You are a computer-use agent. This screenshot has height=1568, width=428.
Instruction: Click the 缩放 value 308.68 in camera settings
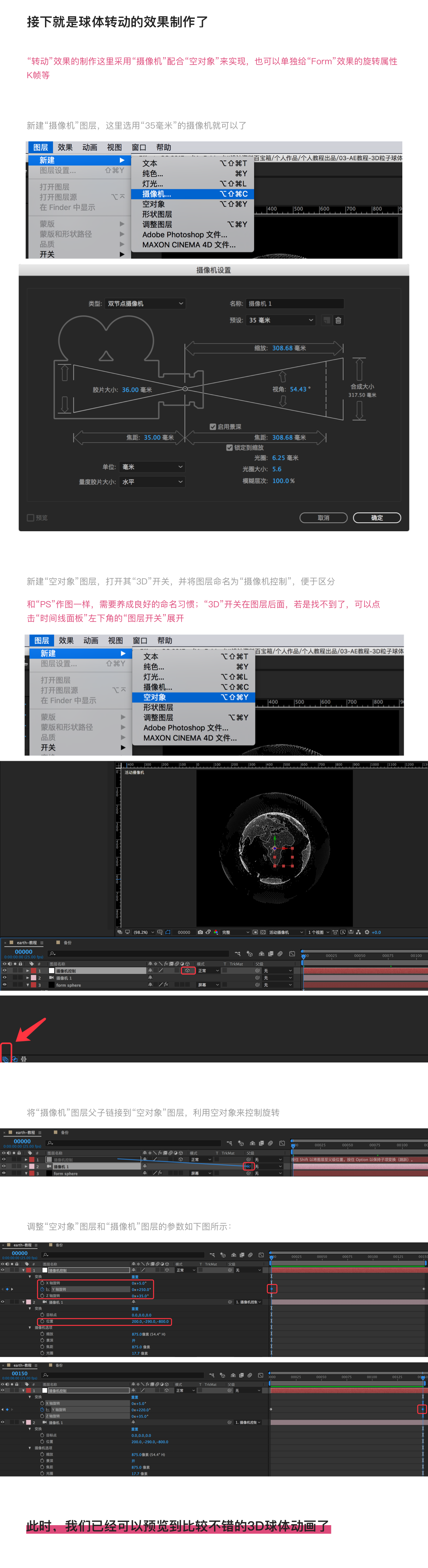[282, 348]
